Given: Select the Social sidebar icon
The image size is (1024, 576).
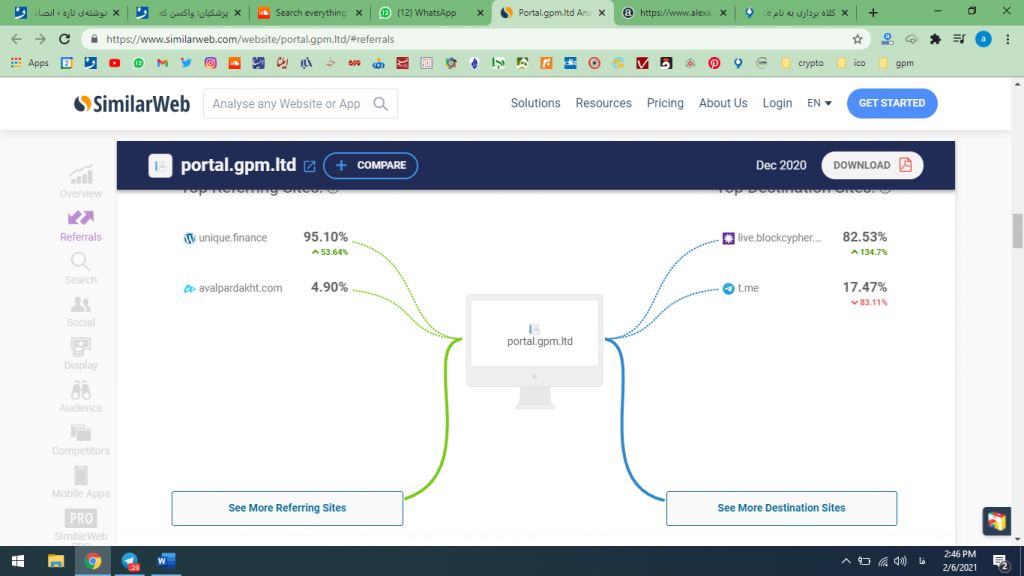Looking at the screenshot, I should [x=80, y=310].
